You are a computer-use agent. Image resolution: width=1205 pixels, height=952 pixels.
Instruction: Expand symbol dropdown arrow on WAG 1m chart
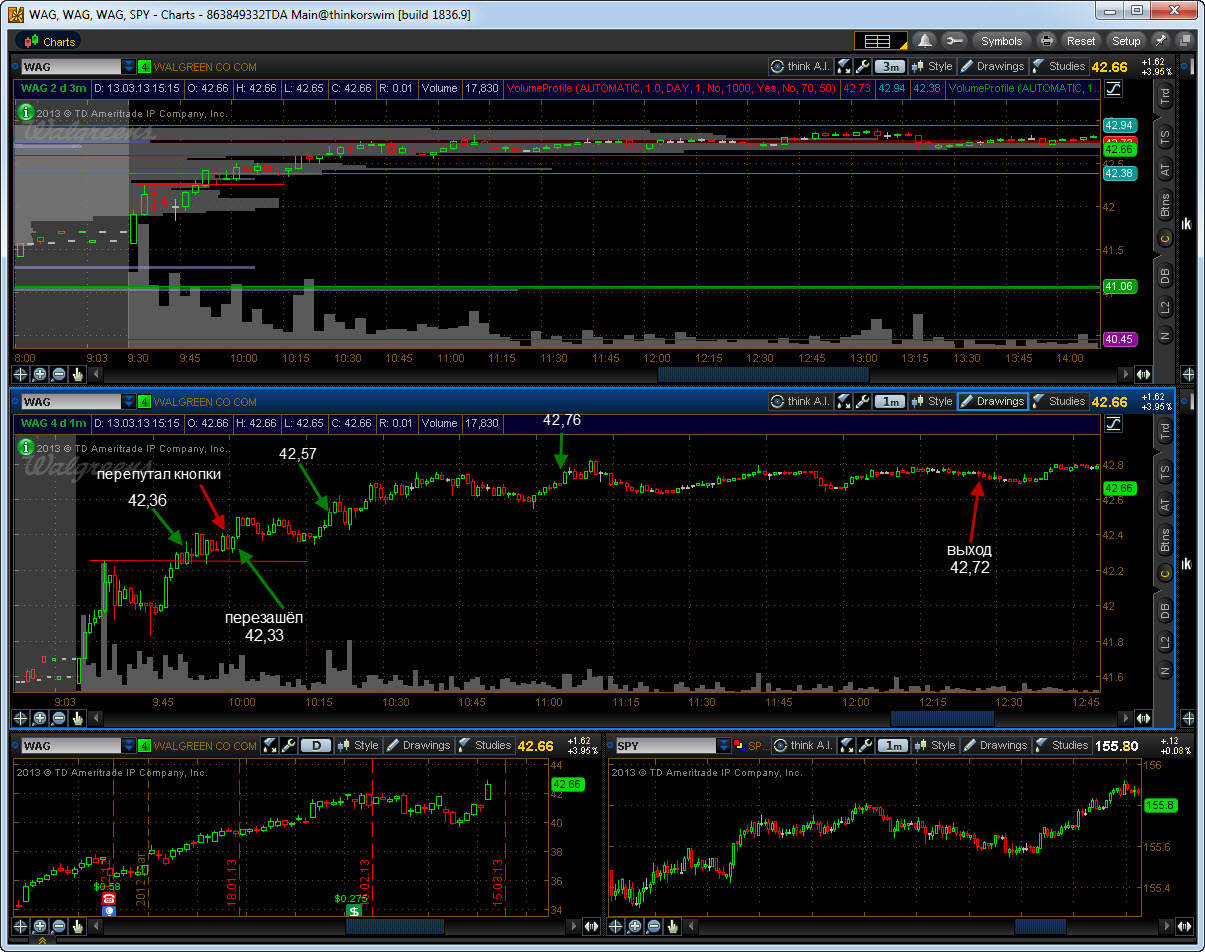(x=129, y=401)
